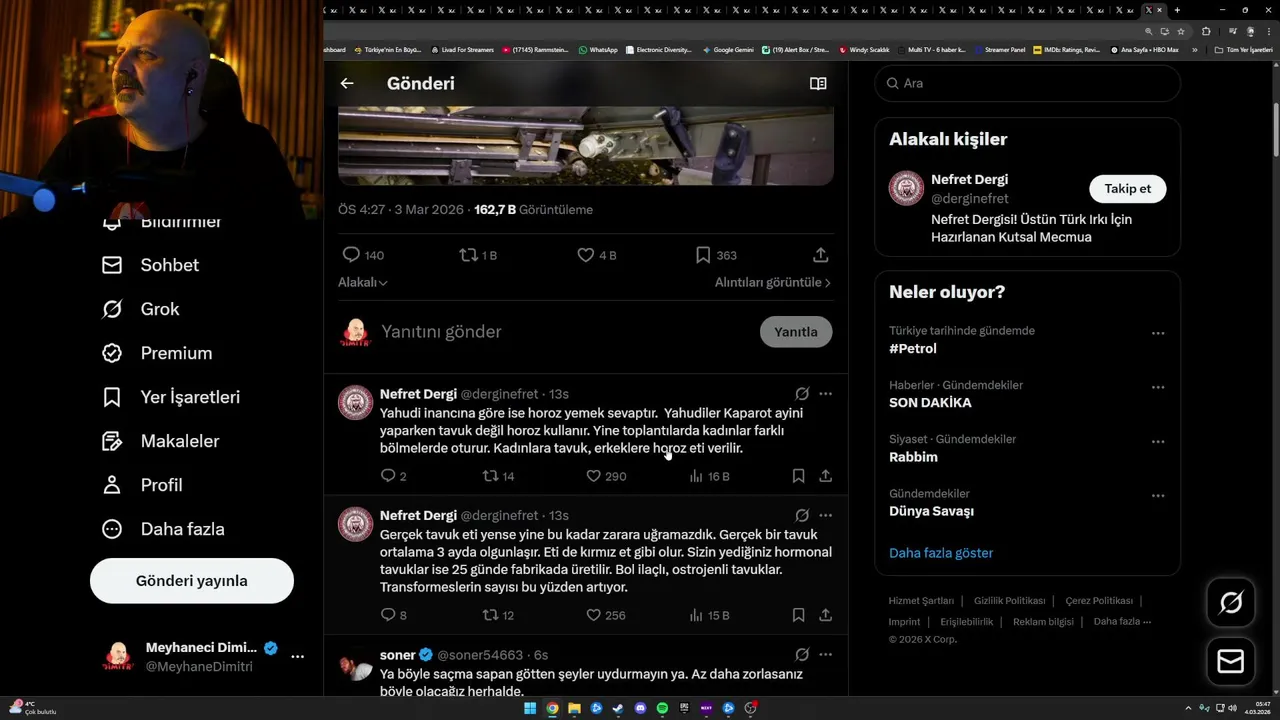Open a new browser tab with plus
The width and height of the screenshot is (1280, 720).
point(1177,10)
